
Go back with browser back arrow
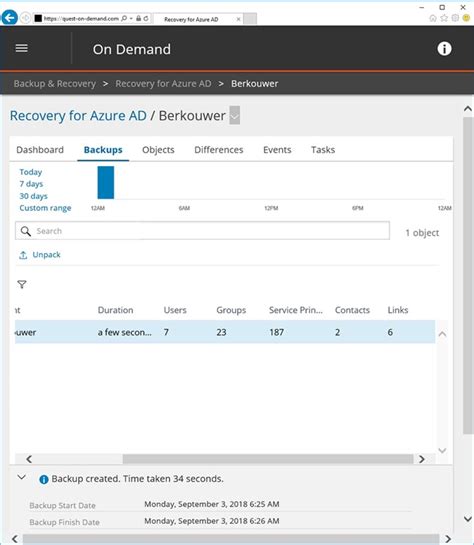pos(9,18)
